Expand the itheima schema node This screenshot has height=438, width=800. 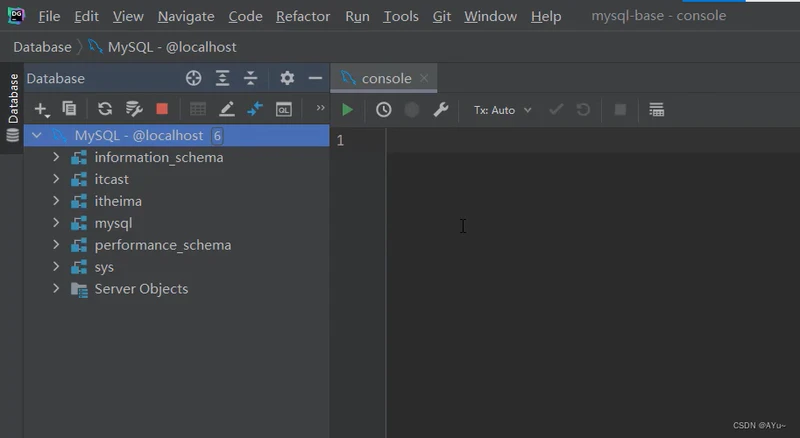coord(56,201)
